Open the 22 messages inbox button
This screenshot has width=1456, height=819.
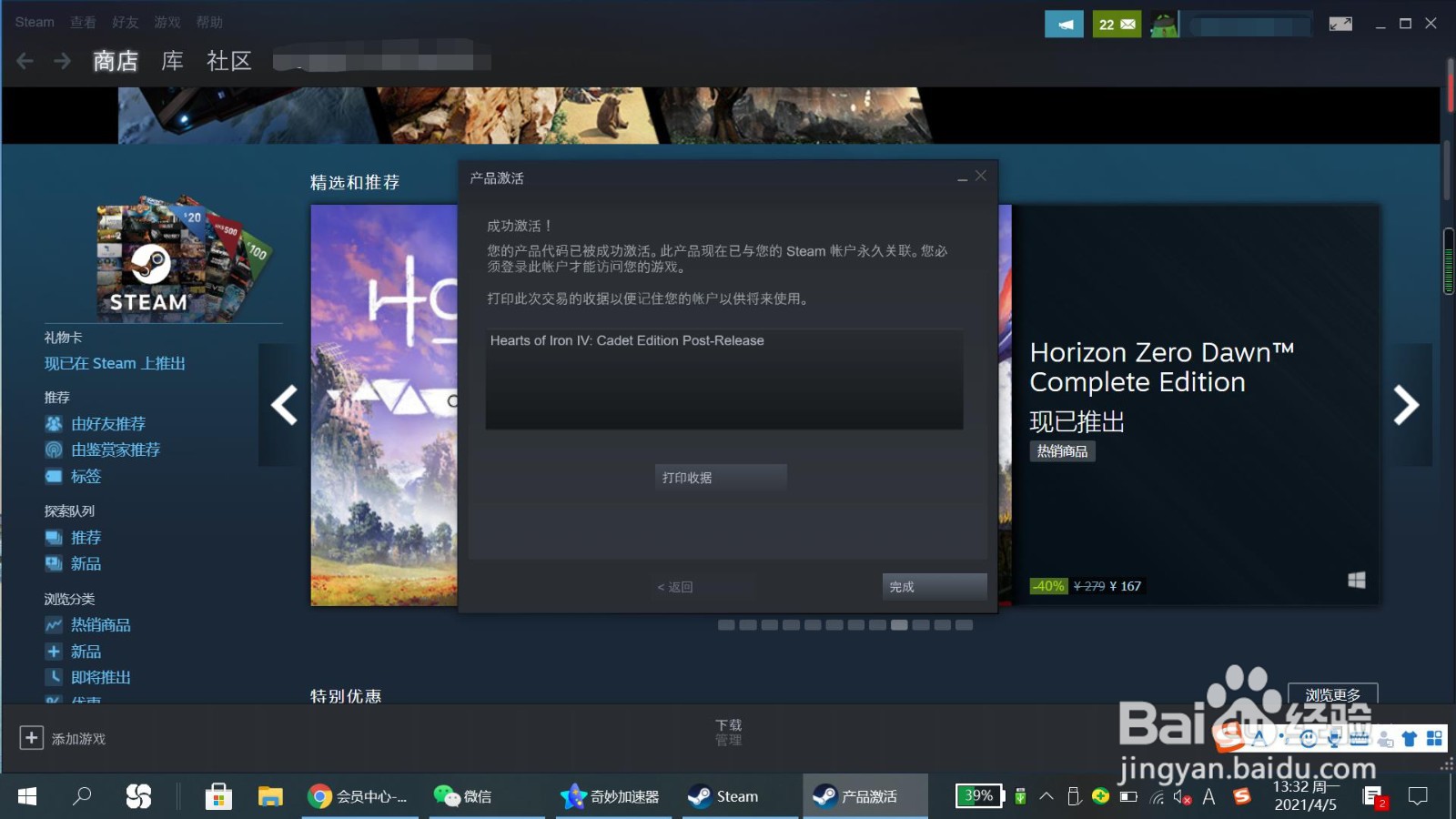click(1117, 25)
